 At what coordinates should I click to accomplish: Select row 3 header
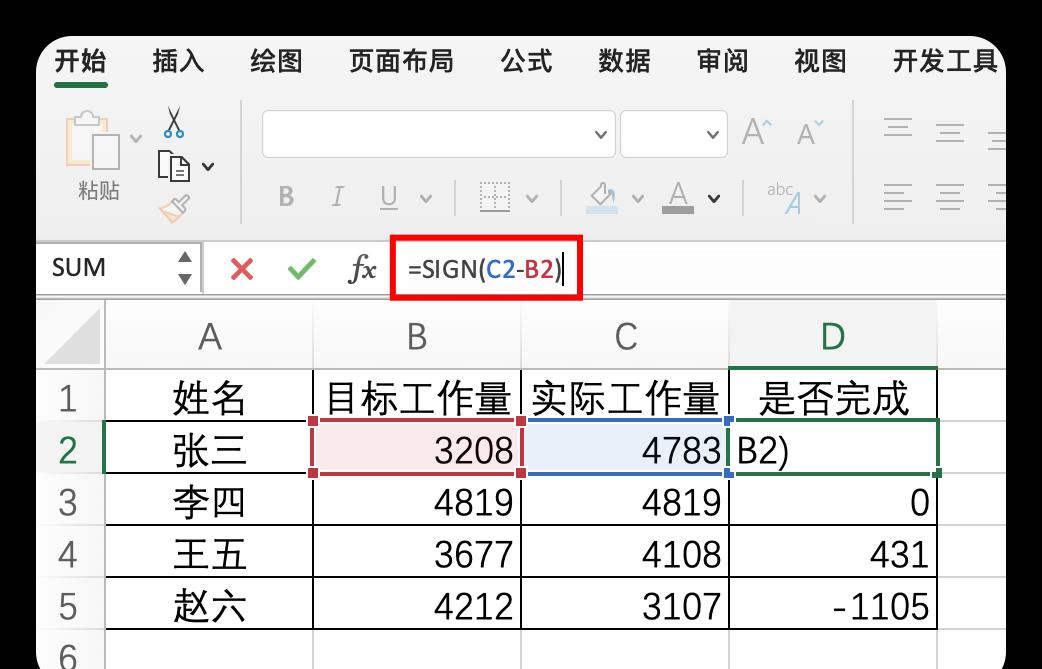click(x=70, y=501)
